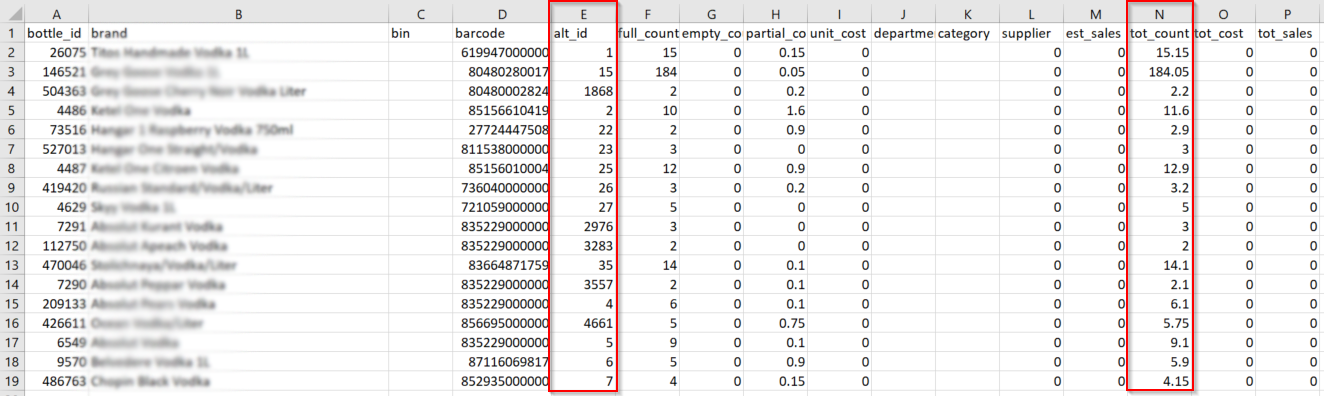Select barcode cell 856695000000
This screenshot has height=396, width=1324.
tap(501, 323)
